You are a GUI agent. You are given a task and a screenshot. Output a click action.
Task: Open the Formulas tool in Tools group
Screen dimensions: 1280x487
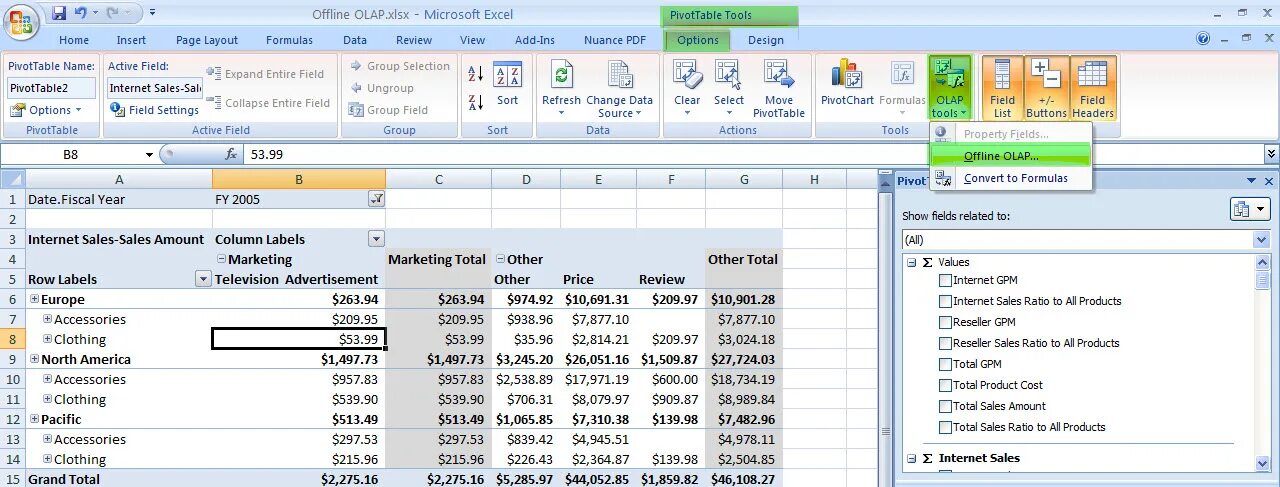coord(902,88)
